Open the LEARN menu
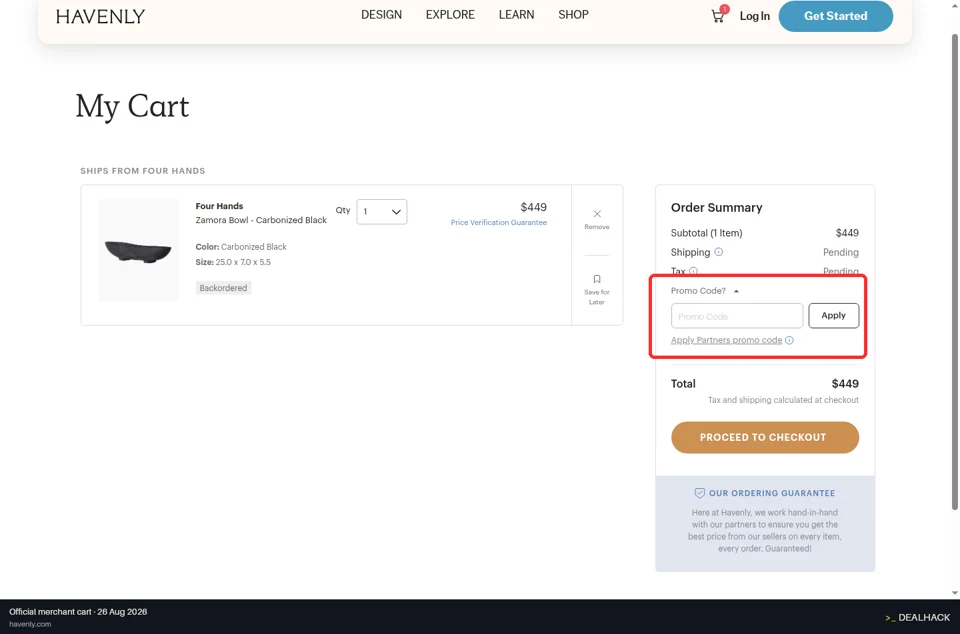The image size is (960, 634). 516,15
